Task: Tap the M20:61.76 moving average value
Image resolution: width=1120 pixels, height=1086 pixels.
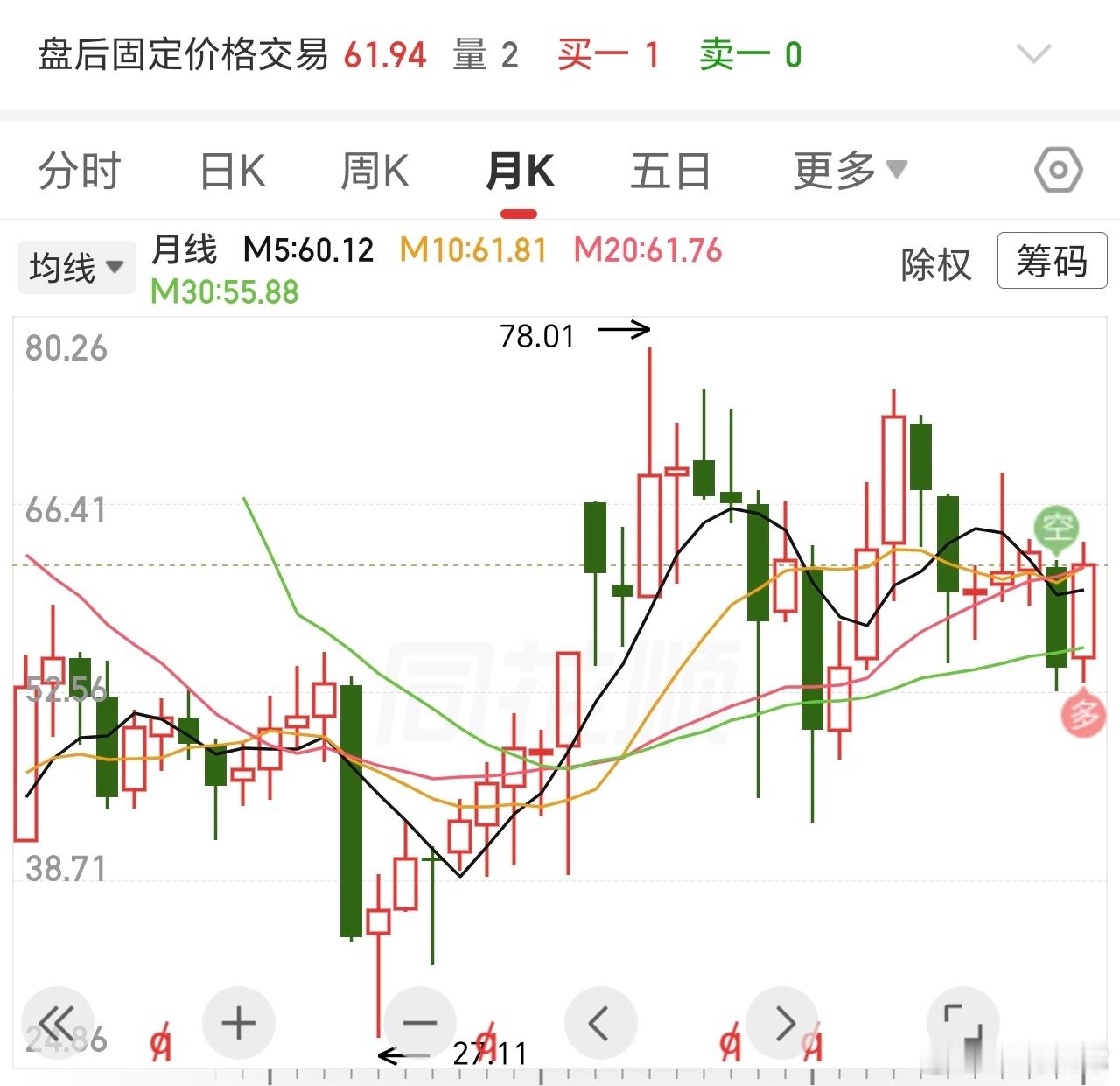Action: click(x=648, y=250)
